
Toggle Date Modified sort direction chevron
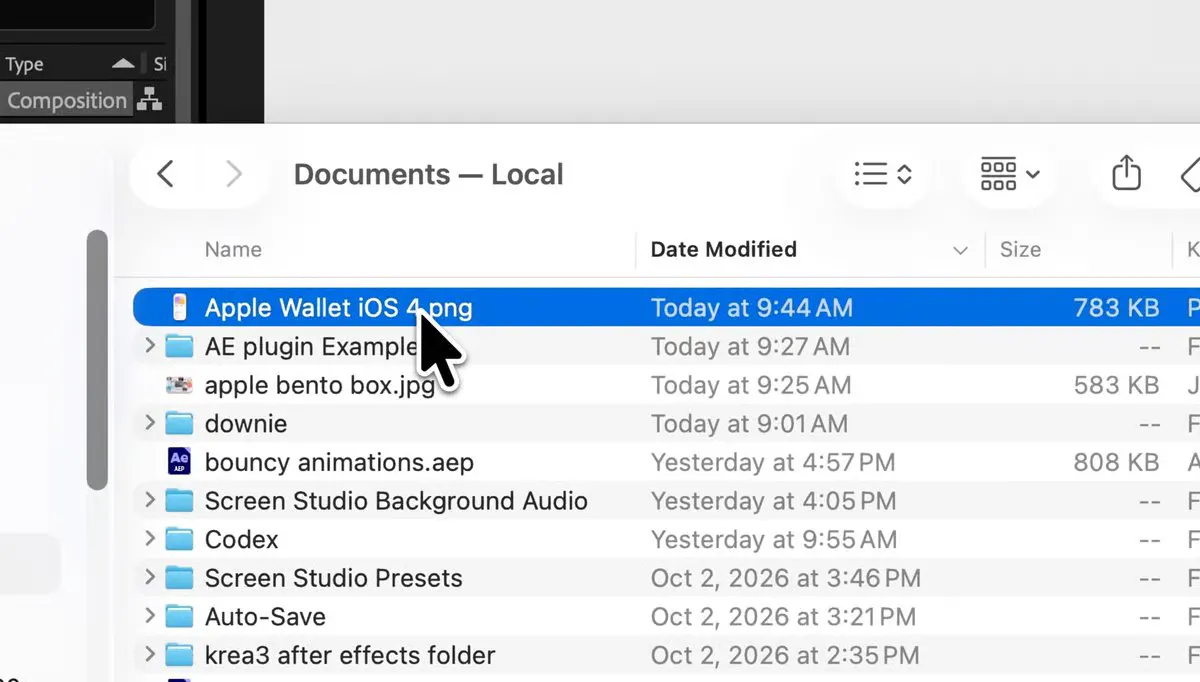(x=960, y=251)
